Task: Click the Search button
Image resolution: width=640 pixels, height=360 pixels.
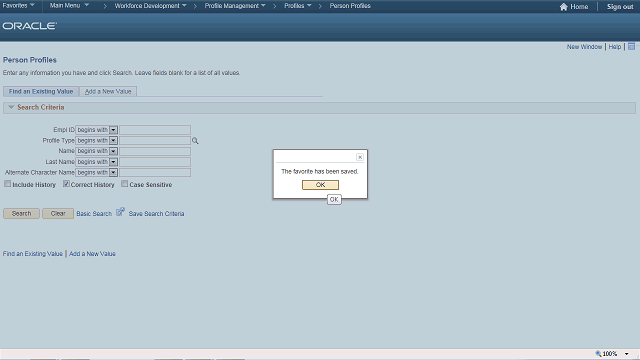Action: pyautogui.click(x=21, y=213)
